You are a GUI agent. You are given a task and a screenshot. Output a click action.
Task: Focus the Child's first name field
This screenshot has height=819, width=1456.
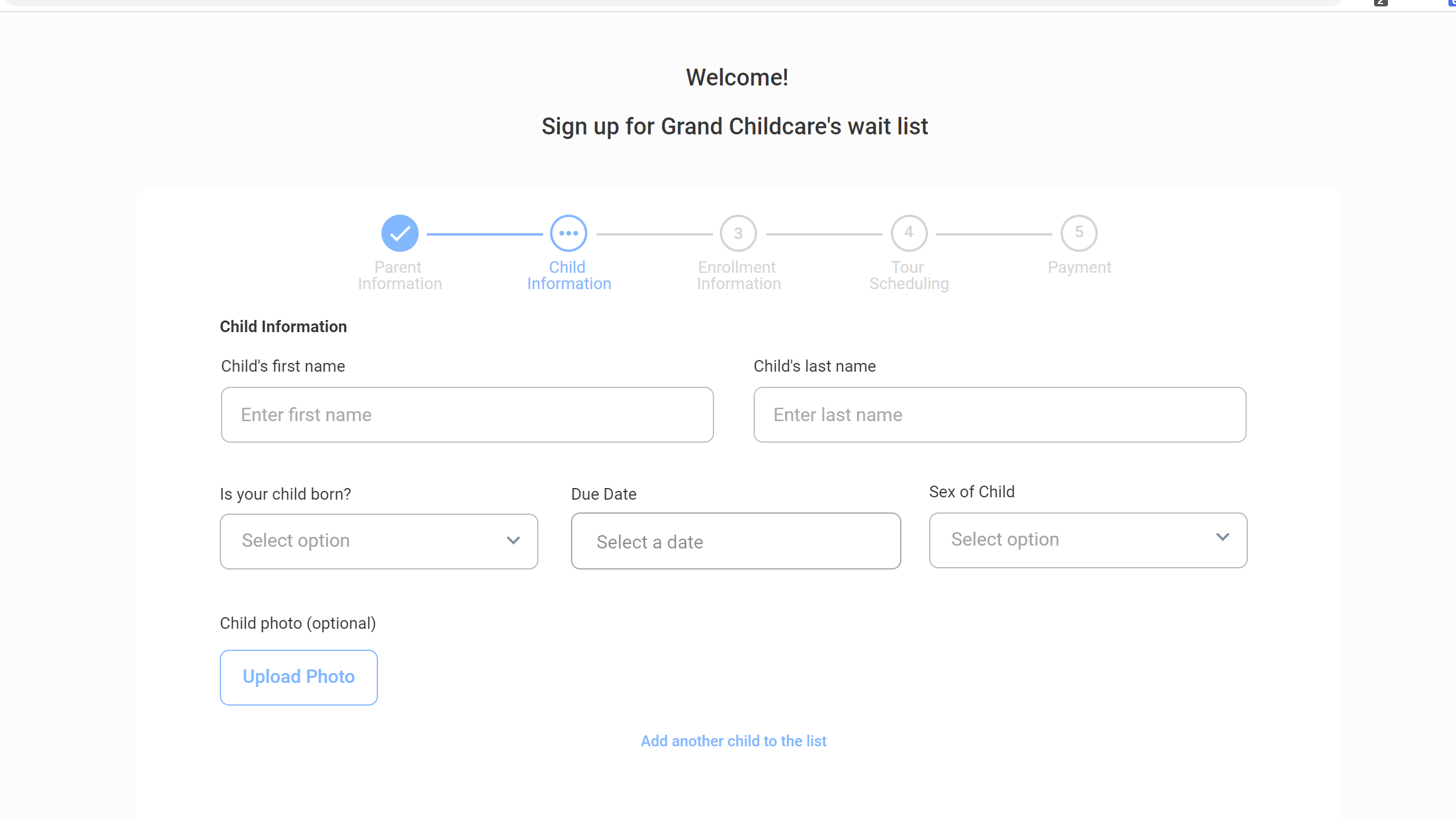[x=467, y=415]
